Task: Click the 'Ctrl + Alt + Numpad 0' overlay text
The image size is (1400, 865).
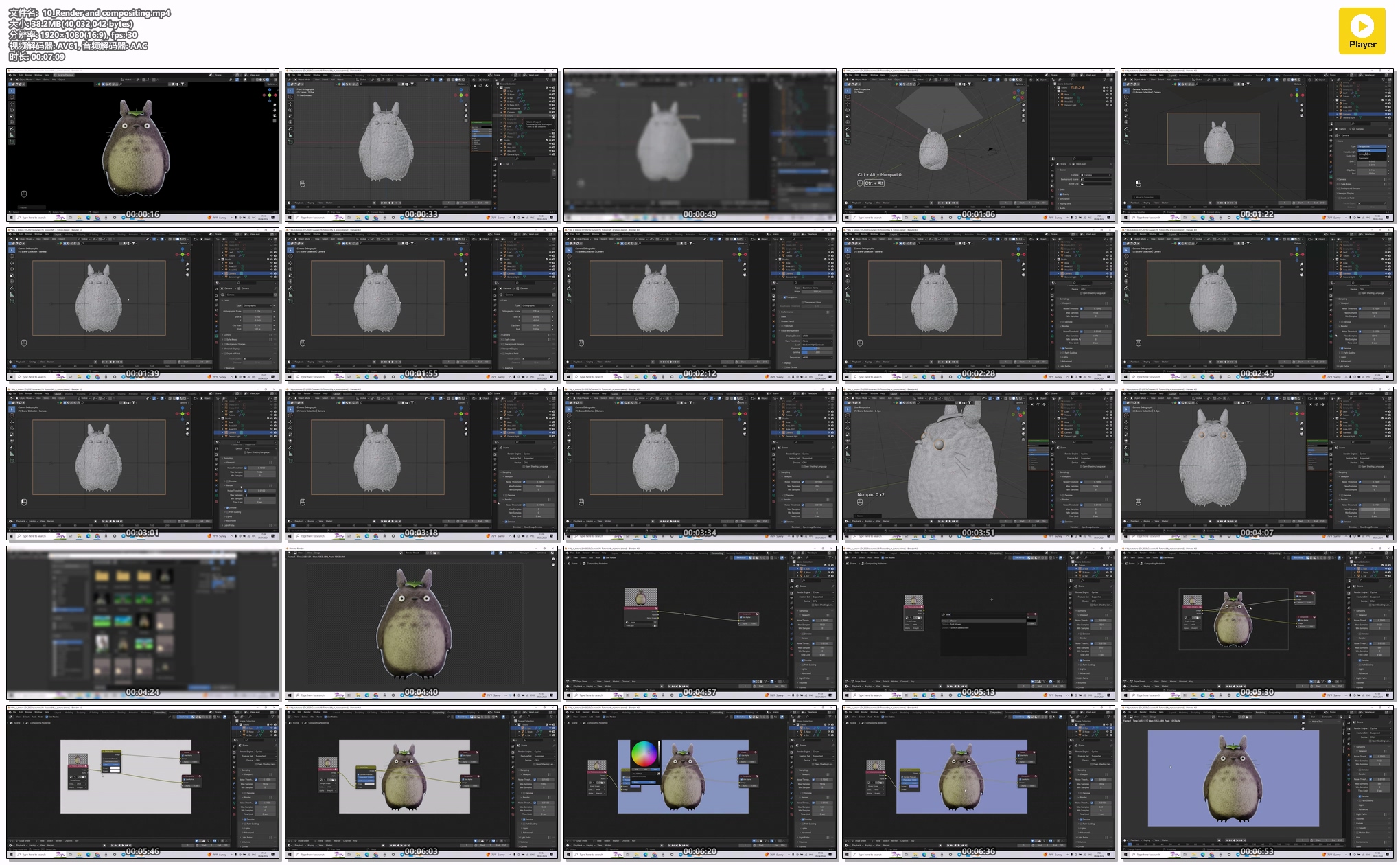Action: coord(879,175)
